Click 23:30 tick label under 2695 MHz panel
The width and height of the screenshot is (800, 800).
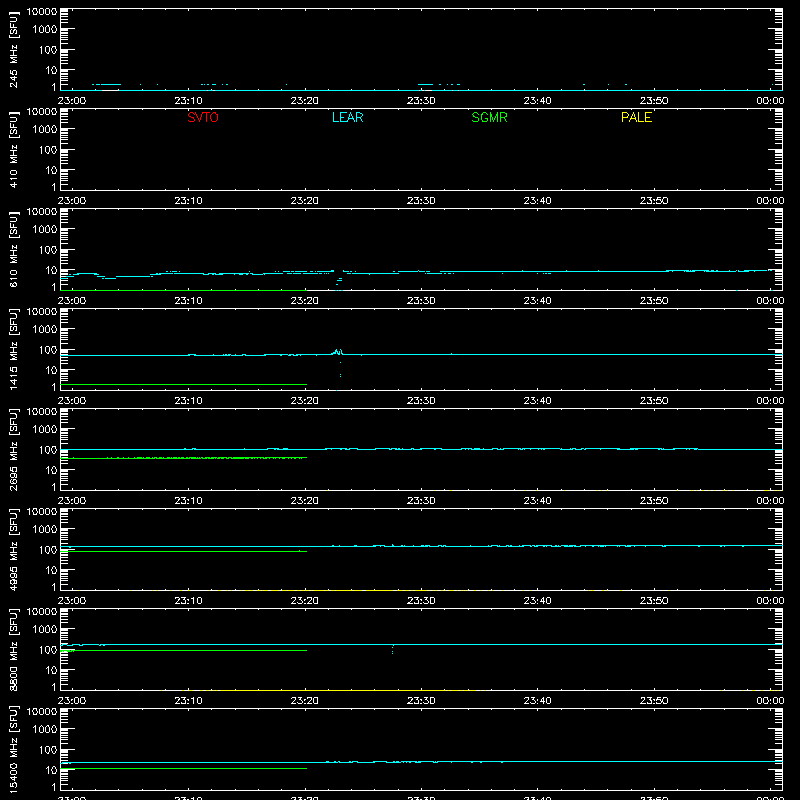(421, 501)
